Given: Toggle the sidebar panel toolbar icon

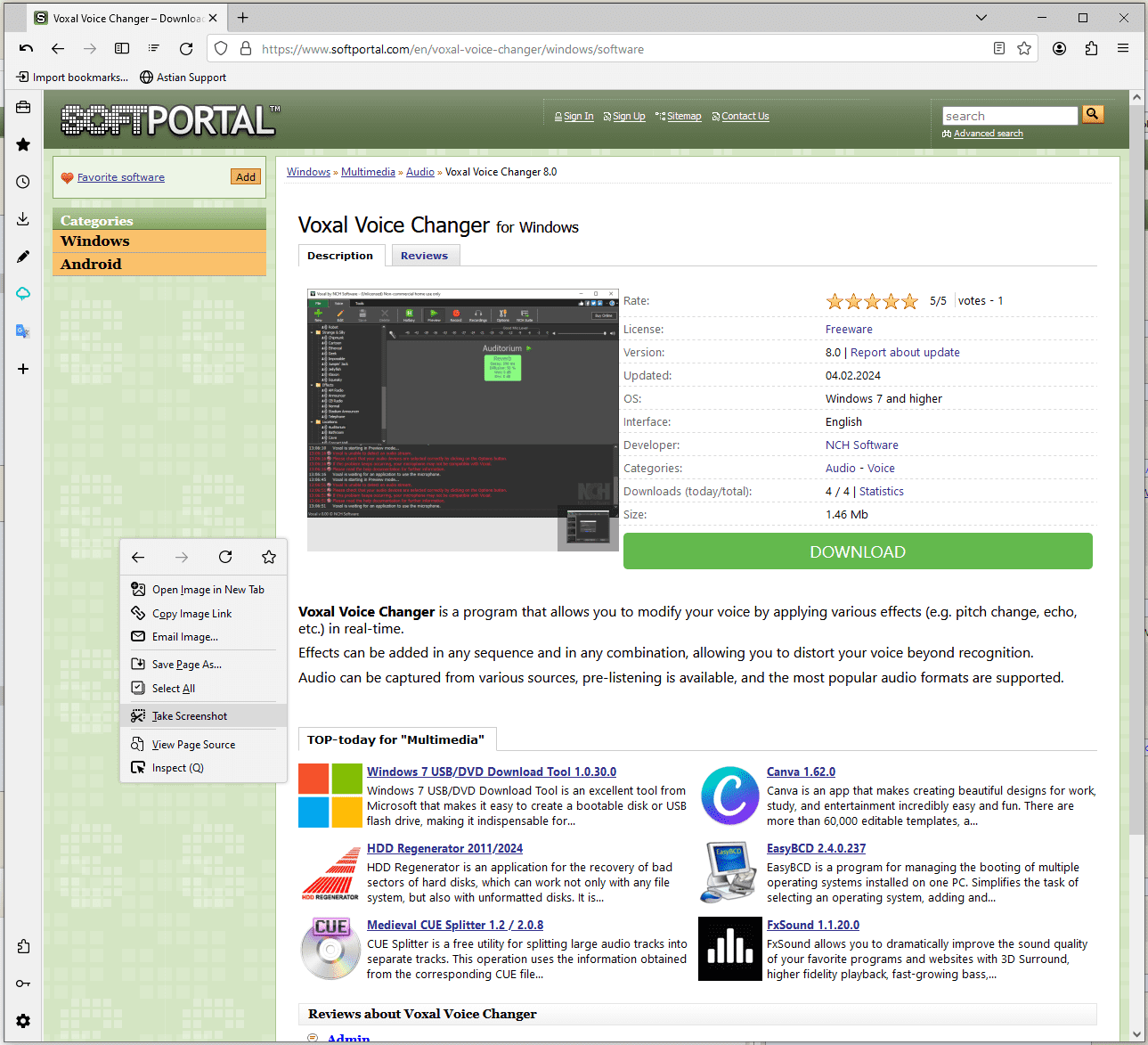Looking at the screenshot, I should [122, 49].
